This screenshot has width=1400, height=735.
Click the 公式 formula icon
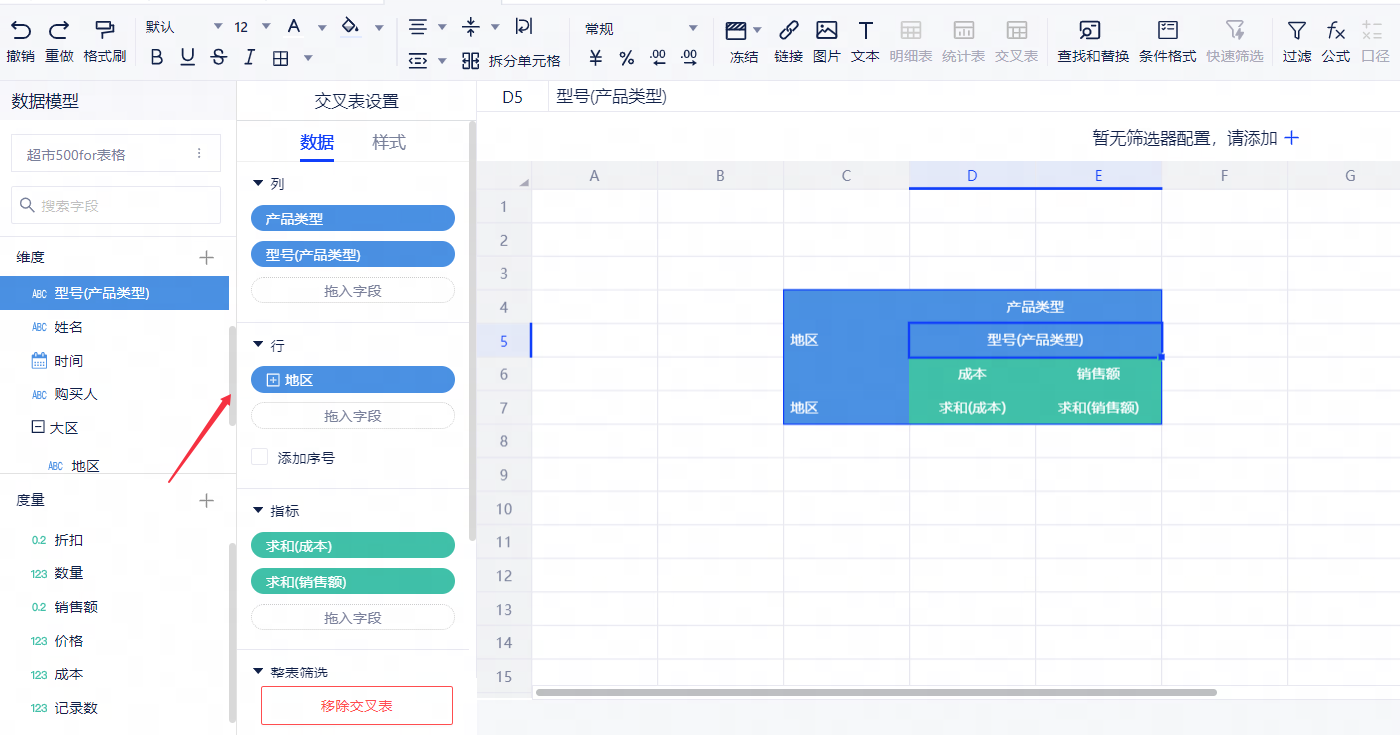[x=1335, y=30]
